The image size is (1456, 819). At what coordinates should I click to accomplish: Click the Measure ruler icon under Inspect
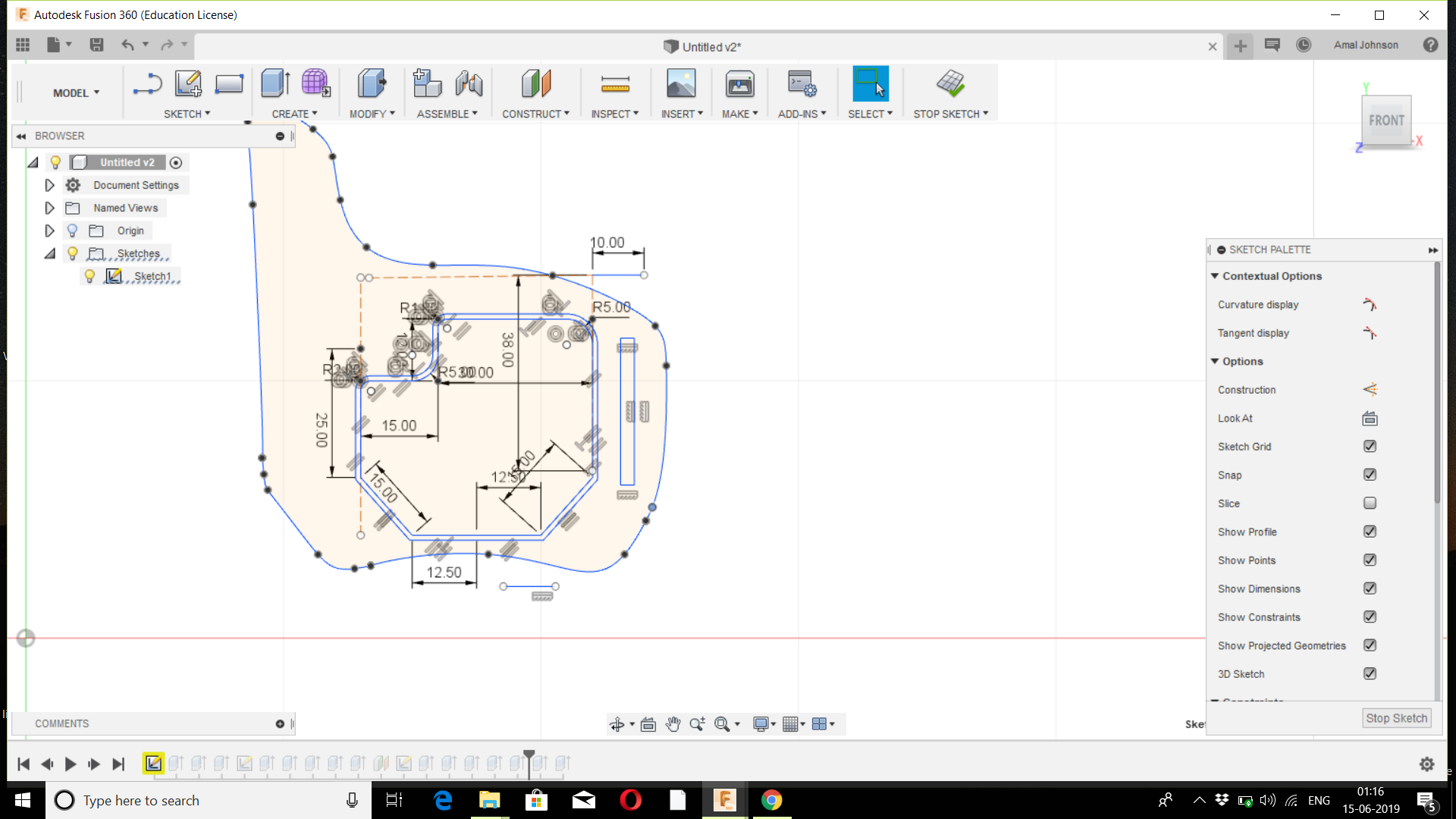615,84
